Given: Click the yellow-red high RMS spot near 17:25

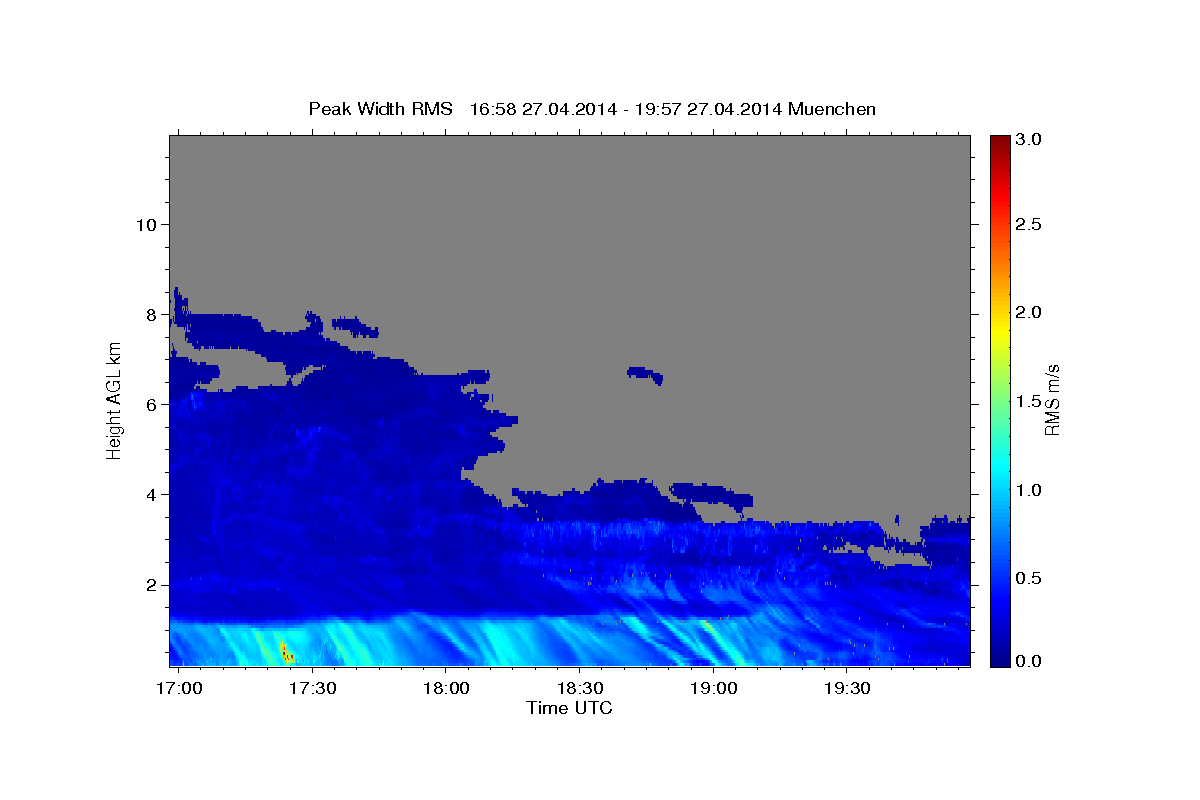Looking at the screenshot, I should [x=286, y=653].
